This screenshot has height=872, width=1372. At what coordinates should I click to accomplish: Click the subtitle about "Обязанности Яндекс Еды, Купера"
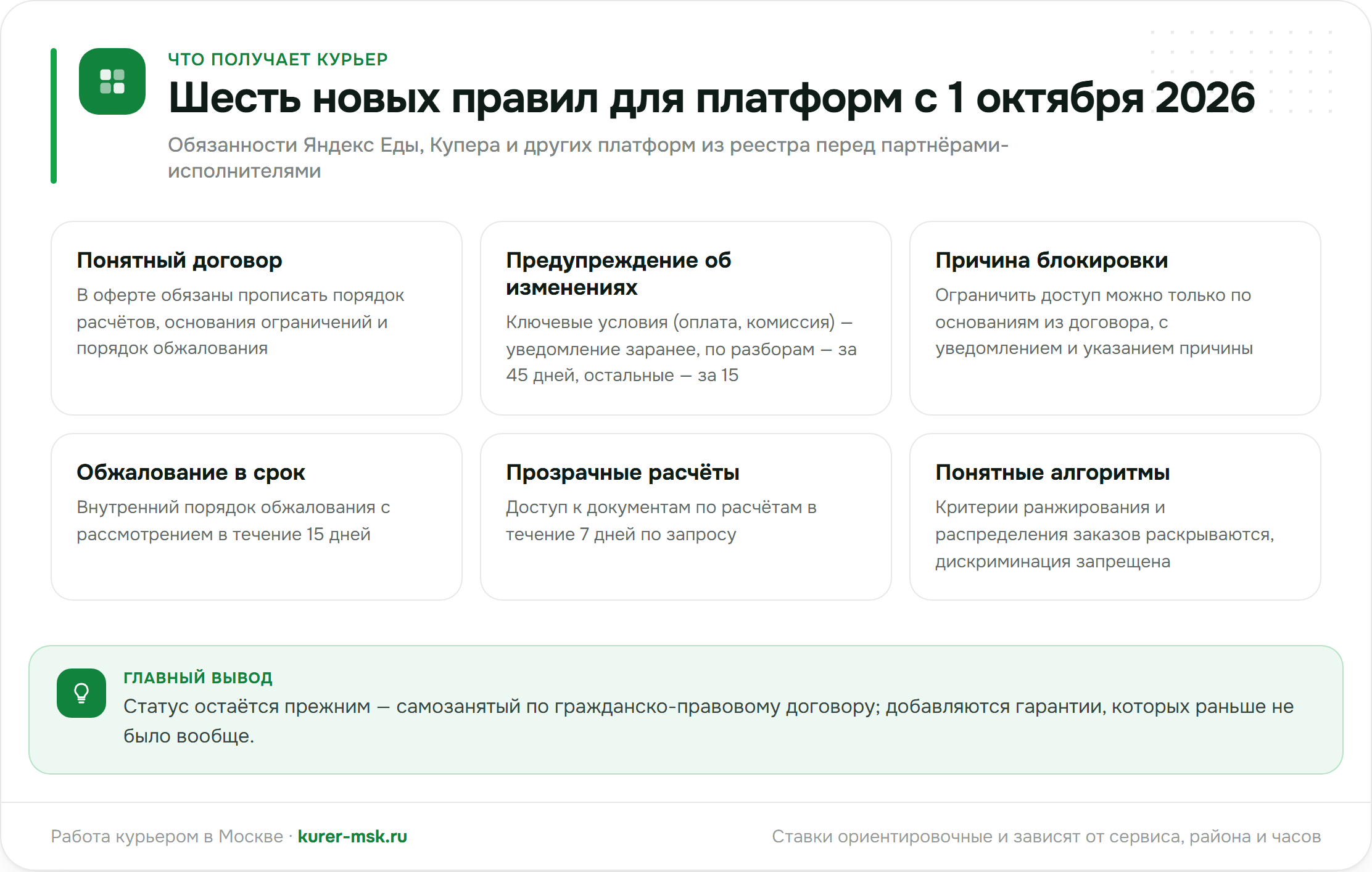(x=588, y=158)
